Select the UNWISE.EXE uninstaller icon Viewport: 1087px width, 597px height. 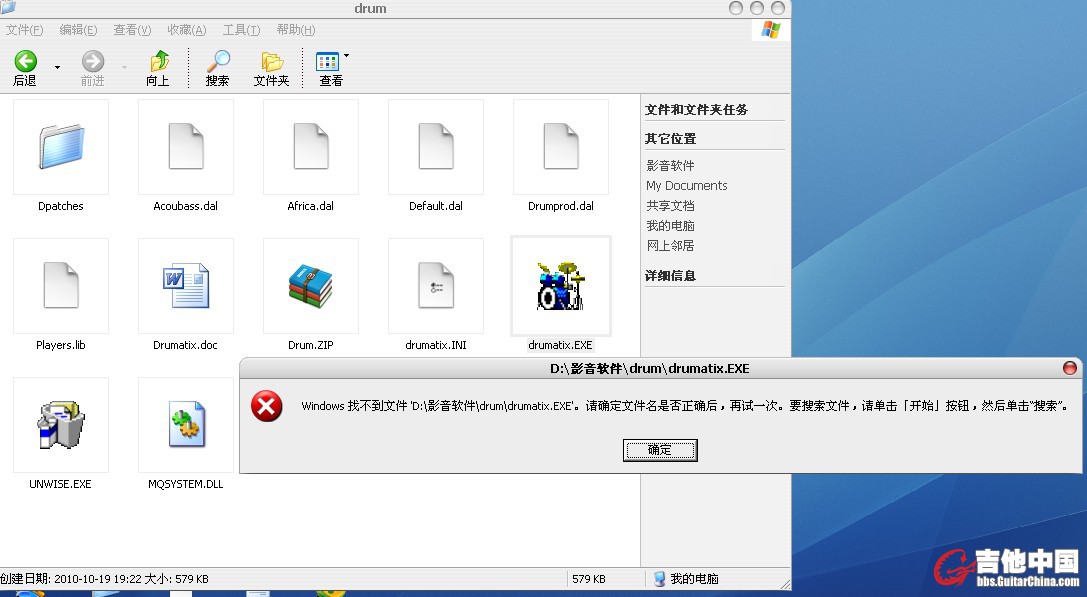click(x=61, y=424)
